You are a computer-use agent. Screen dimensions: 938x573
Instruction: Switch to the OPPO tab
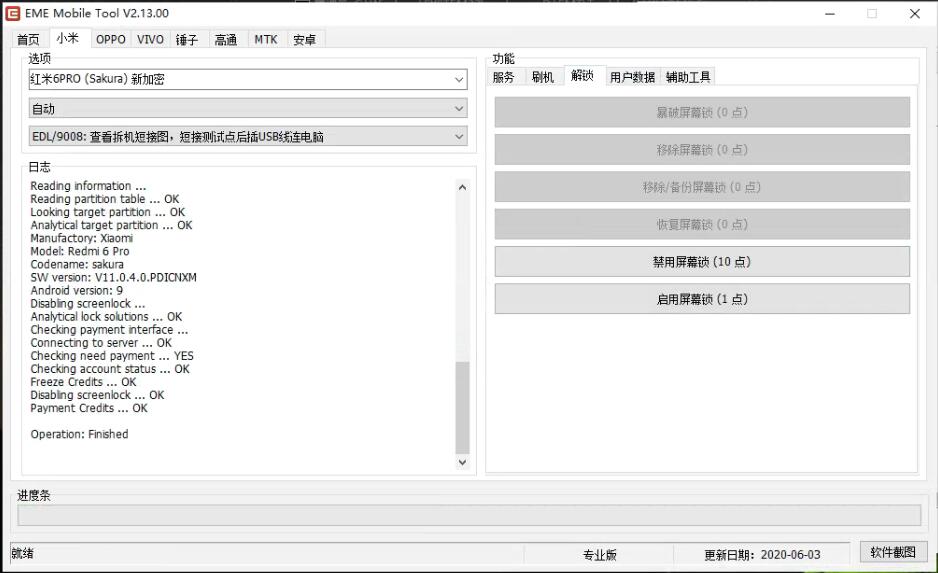[111, 39]
